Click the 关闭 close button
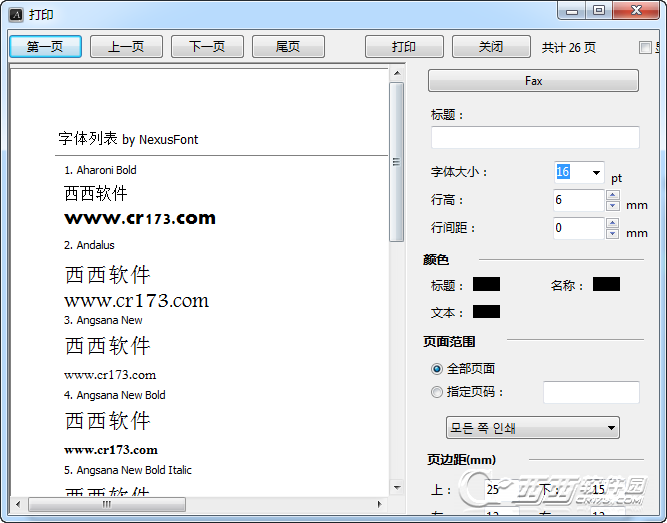 point(491,46)
